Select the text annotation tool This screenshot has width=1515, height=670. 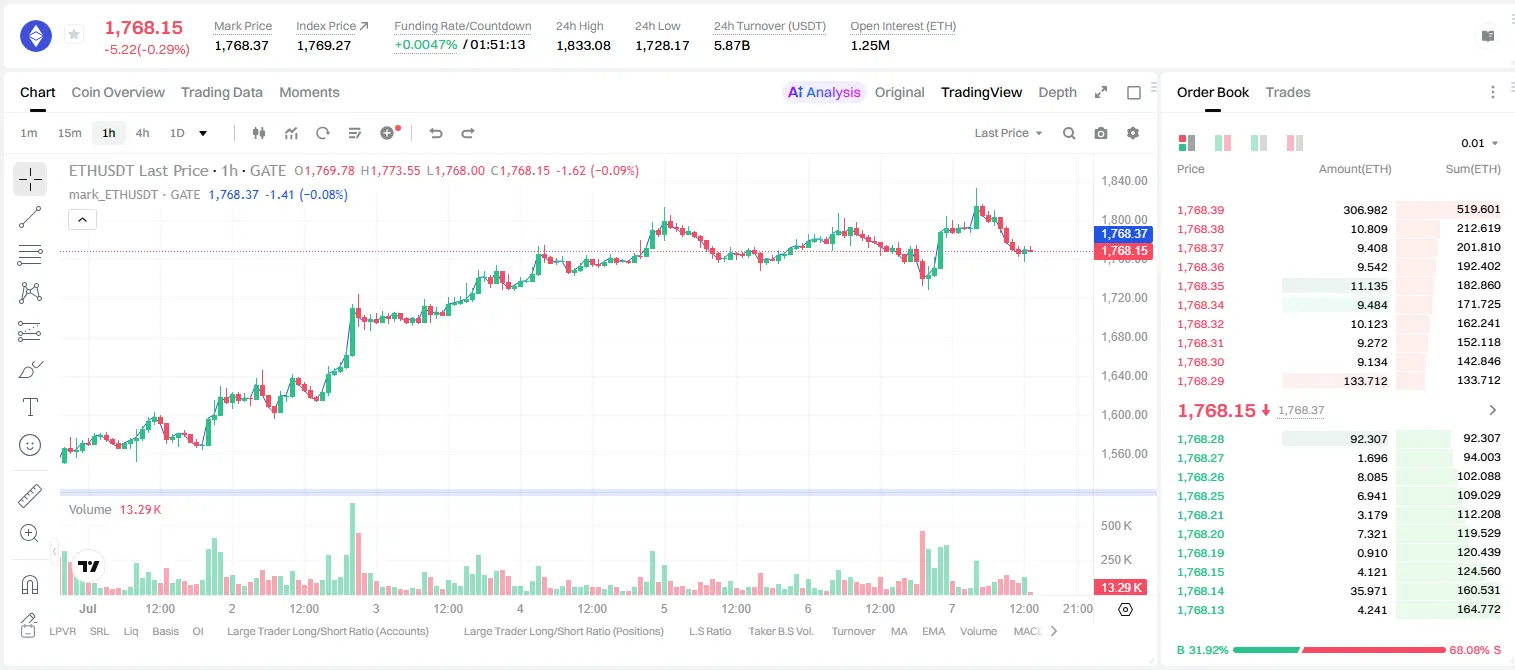coord(30,407)
